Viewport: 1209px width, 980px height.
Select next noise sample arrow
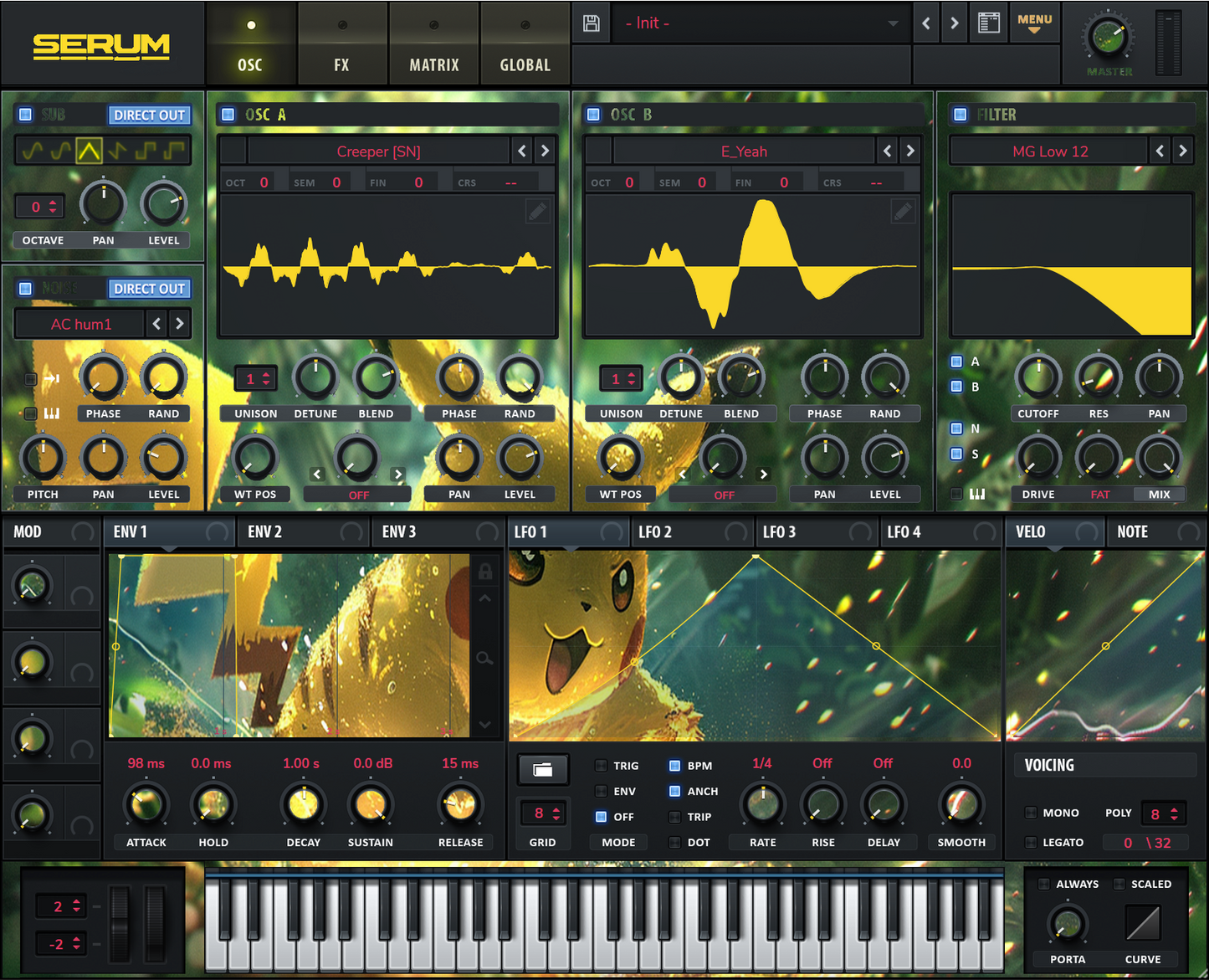point(179,323)
